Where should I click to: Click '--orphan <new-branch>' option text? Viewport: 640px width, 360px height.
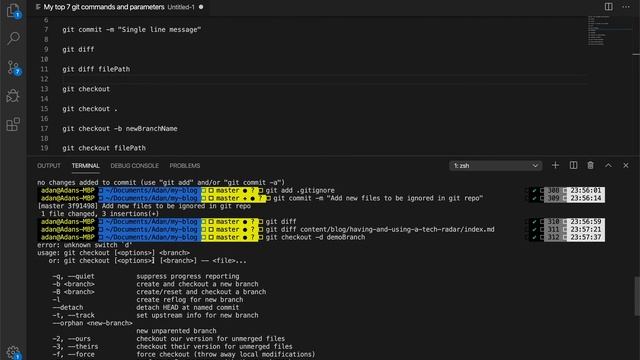93,323
